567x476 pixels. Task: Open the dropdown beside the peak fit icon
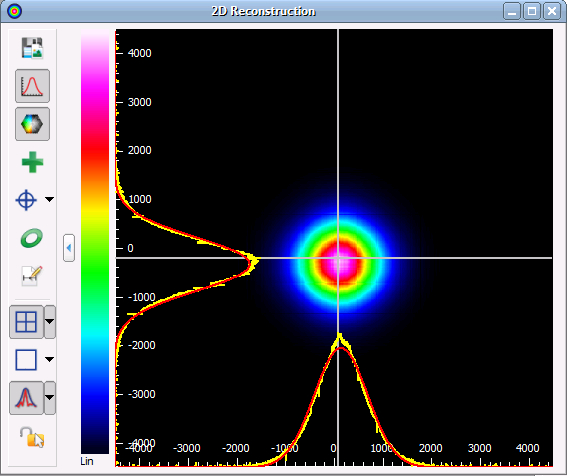coord(50,398)
